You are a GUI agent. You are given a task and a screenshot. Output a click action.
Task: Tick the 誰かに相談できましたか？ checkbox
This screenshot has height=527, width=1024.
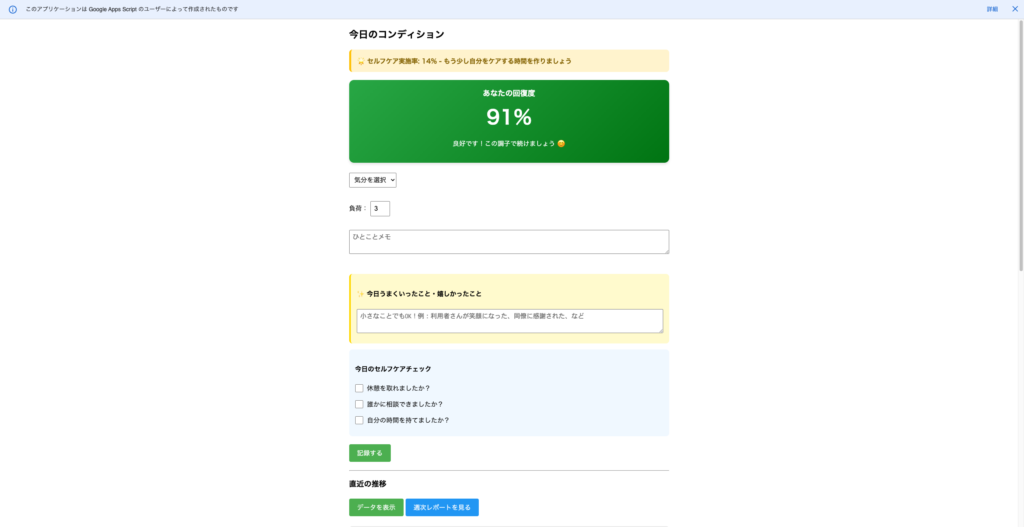coord(359,404)
